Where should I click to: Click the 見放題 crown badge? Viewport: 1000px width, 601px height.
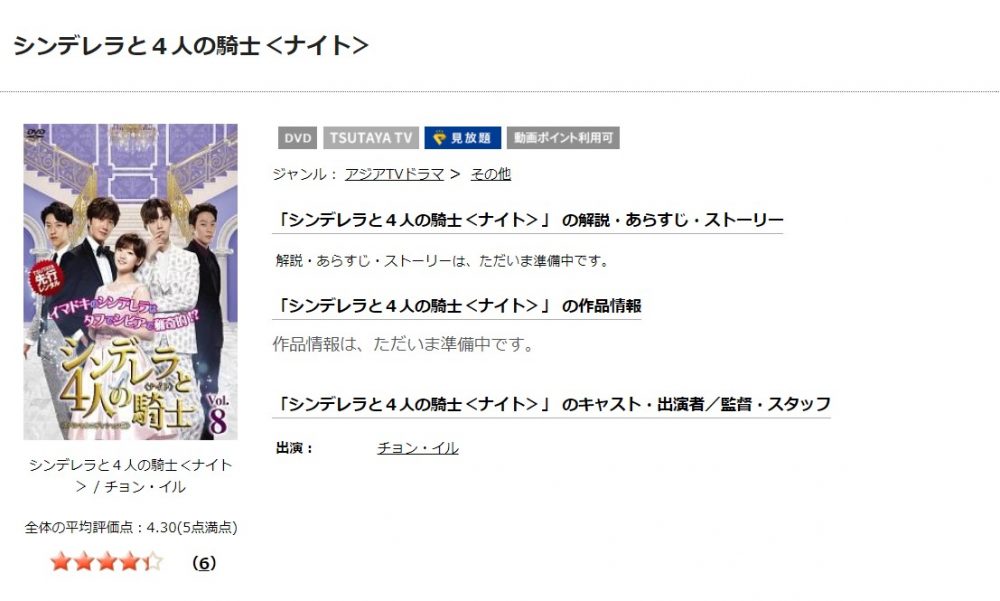coord(462,138)
